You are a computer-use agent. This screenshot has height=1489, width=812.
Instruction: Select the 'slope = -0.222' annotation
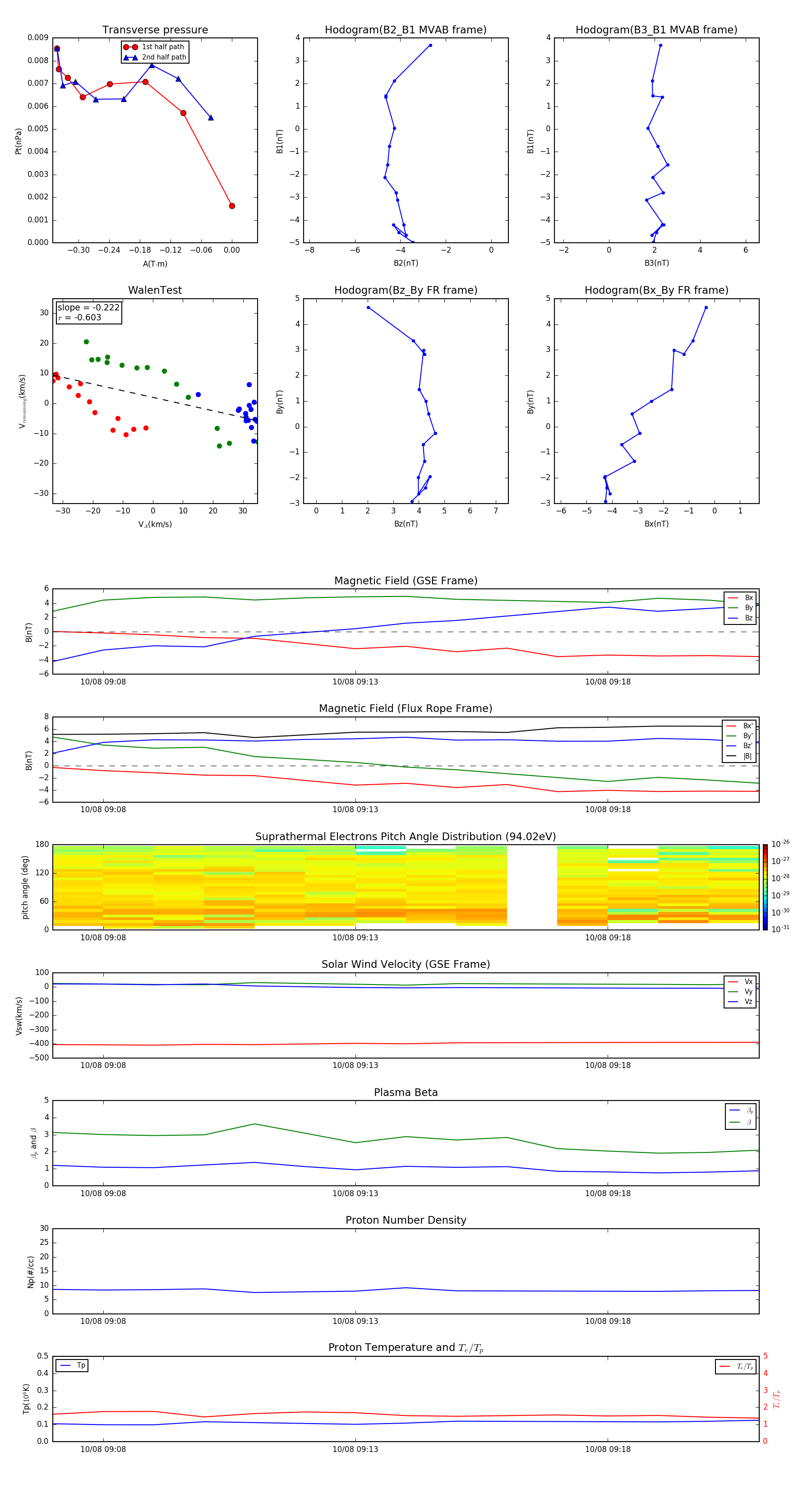coord(88,308)
